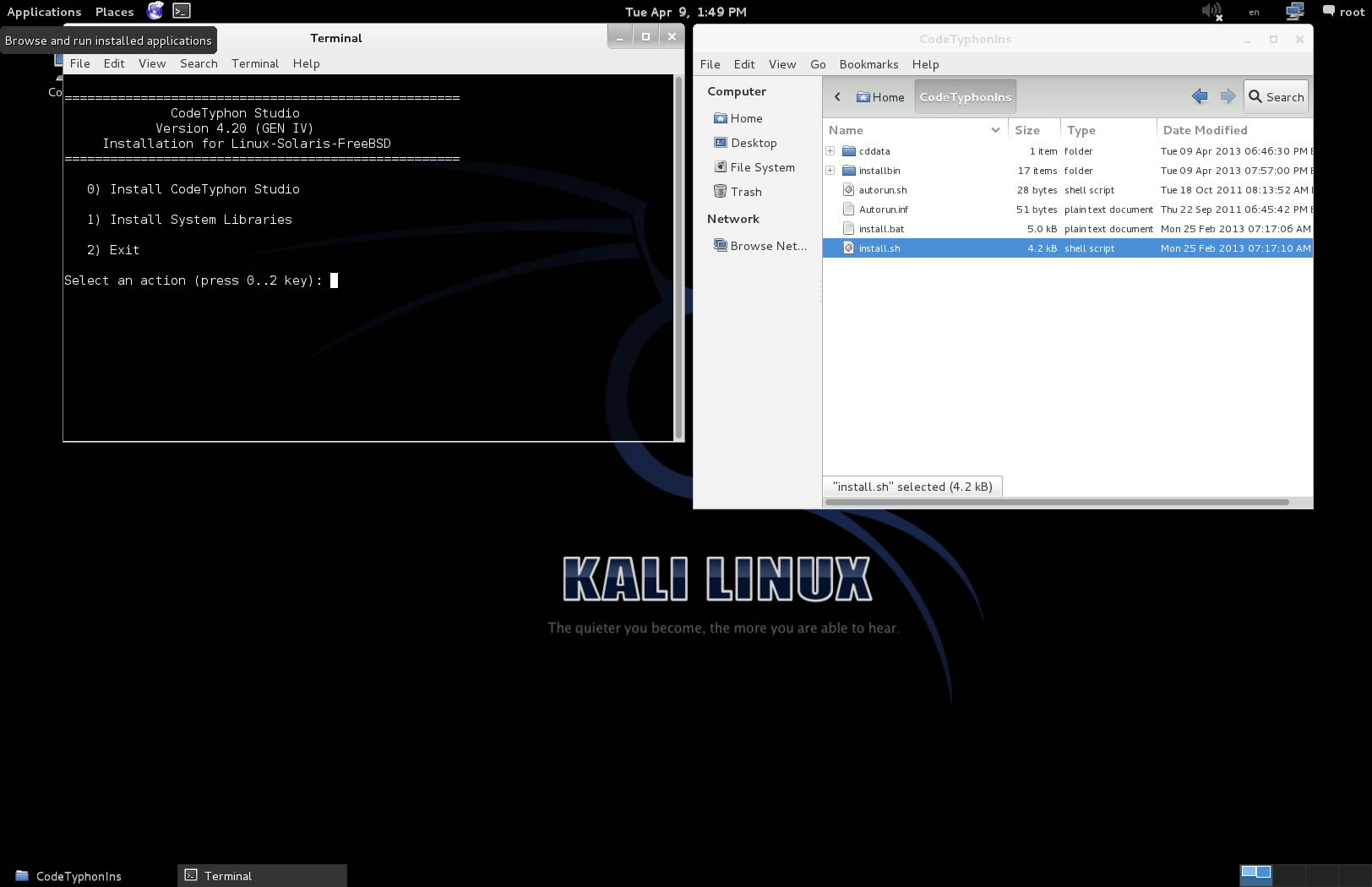Click the Autorun.inf document icon
The image size is (1372, 887).
point(849,210)
